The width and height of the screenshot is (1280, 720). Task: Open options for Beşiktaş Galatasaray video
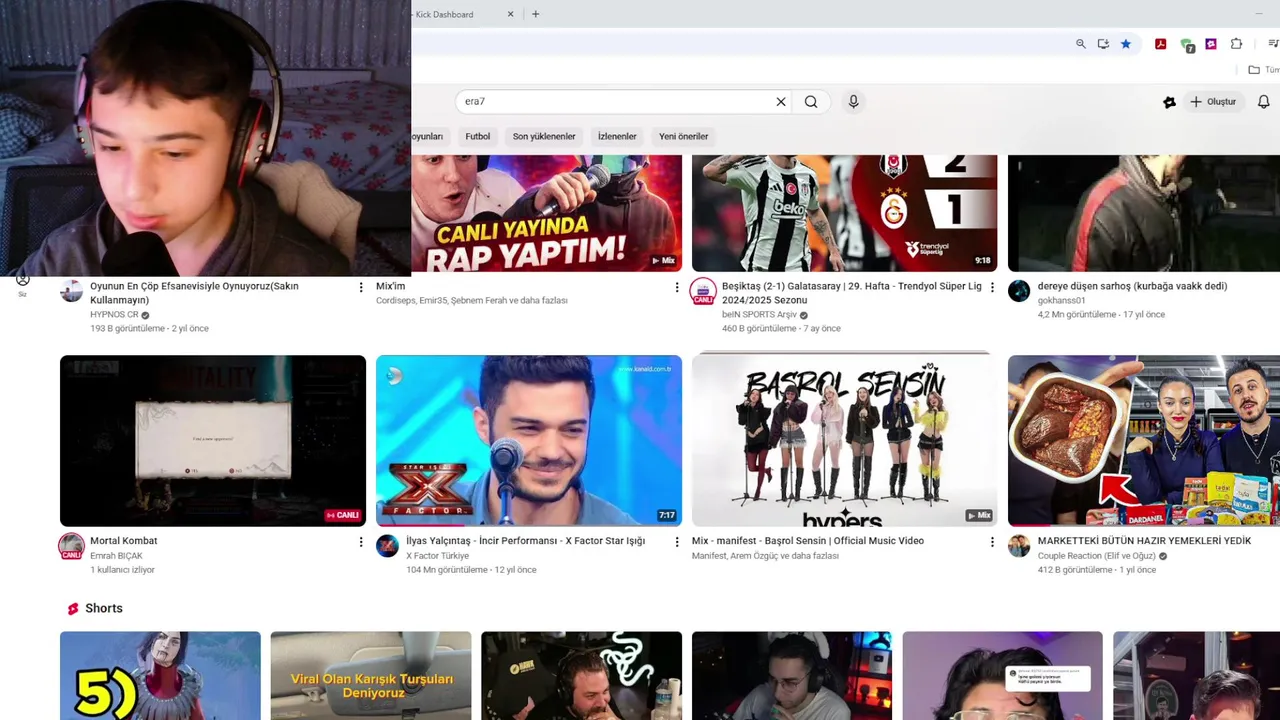(992, 287)
